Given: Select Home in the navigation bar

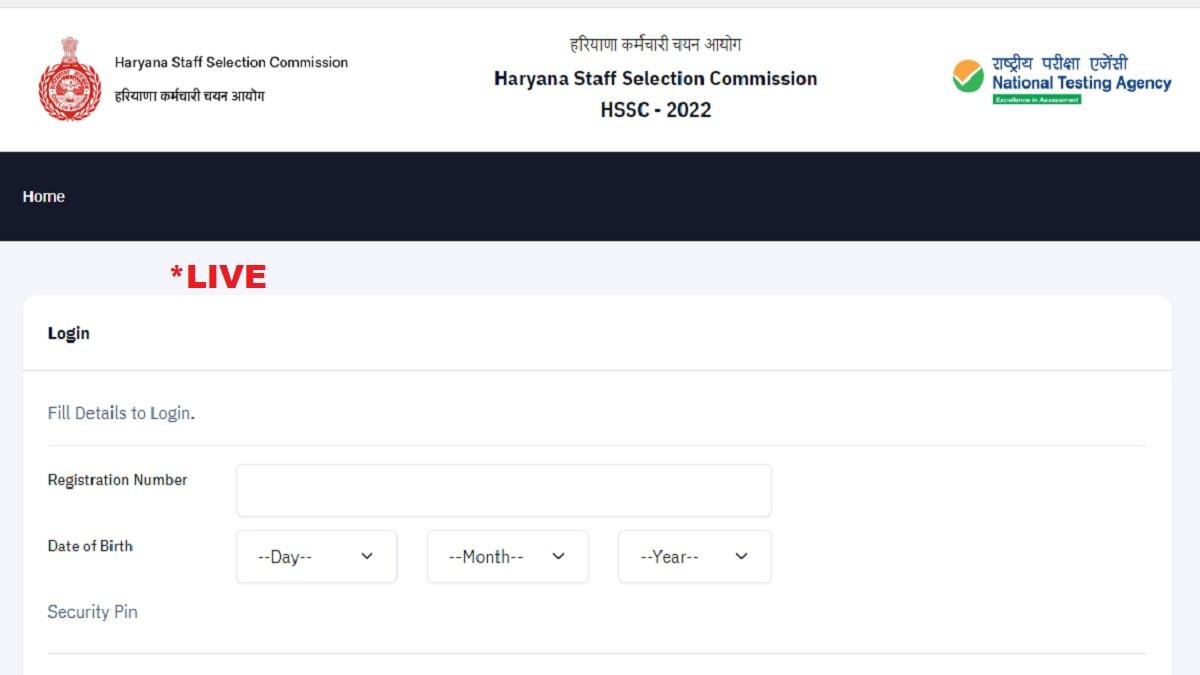Looking at the screenshot, I should (x=44, y=196).
